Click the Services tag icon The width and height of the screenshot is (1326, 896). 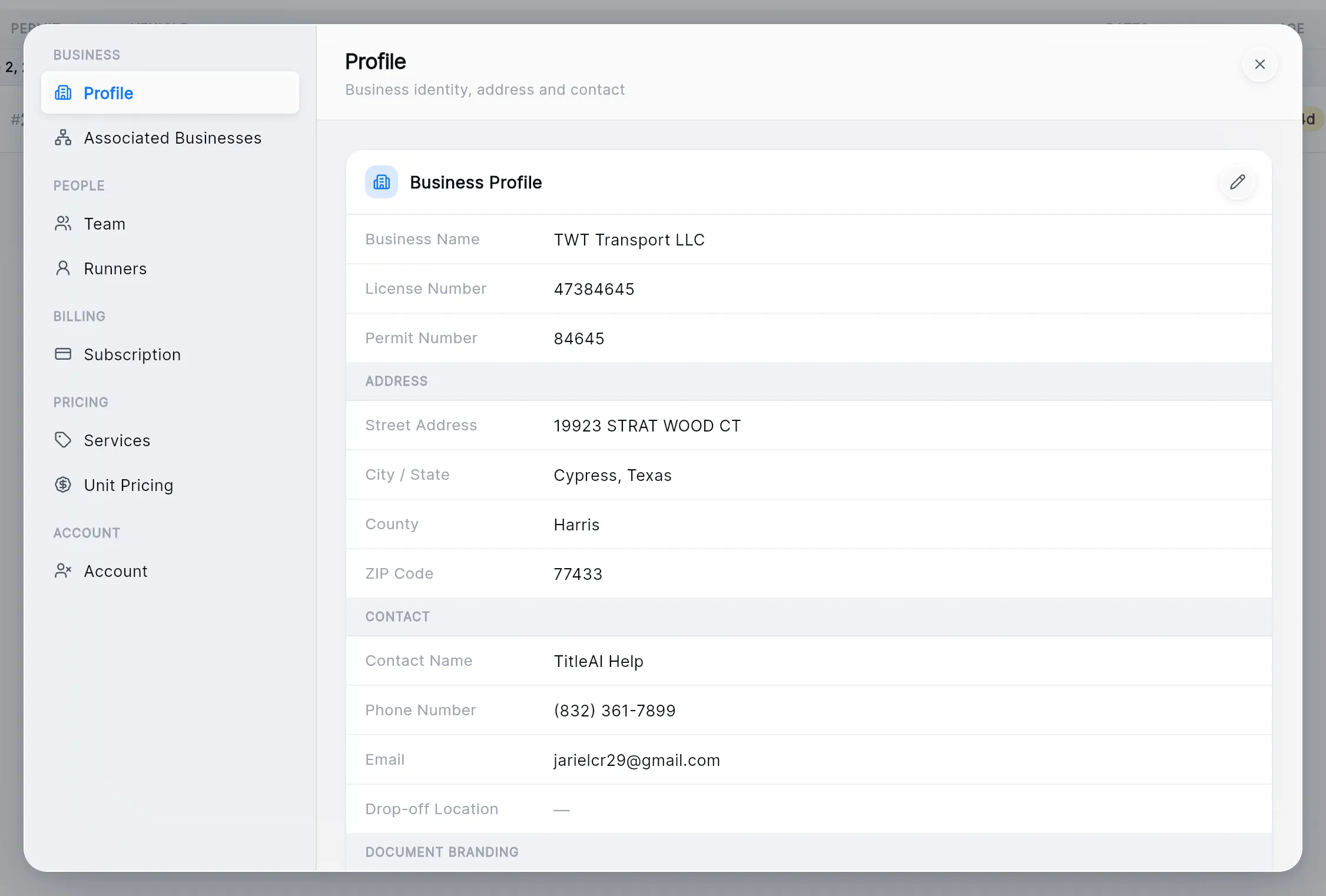point(63,440)
